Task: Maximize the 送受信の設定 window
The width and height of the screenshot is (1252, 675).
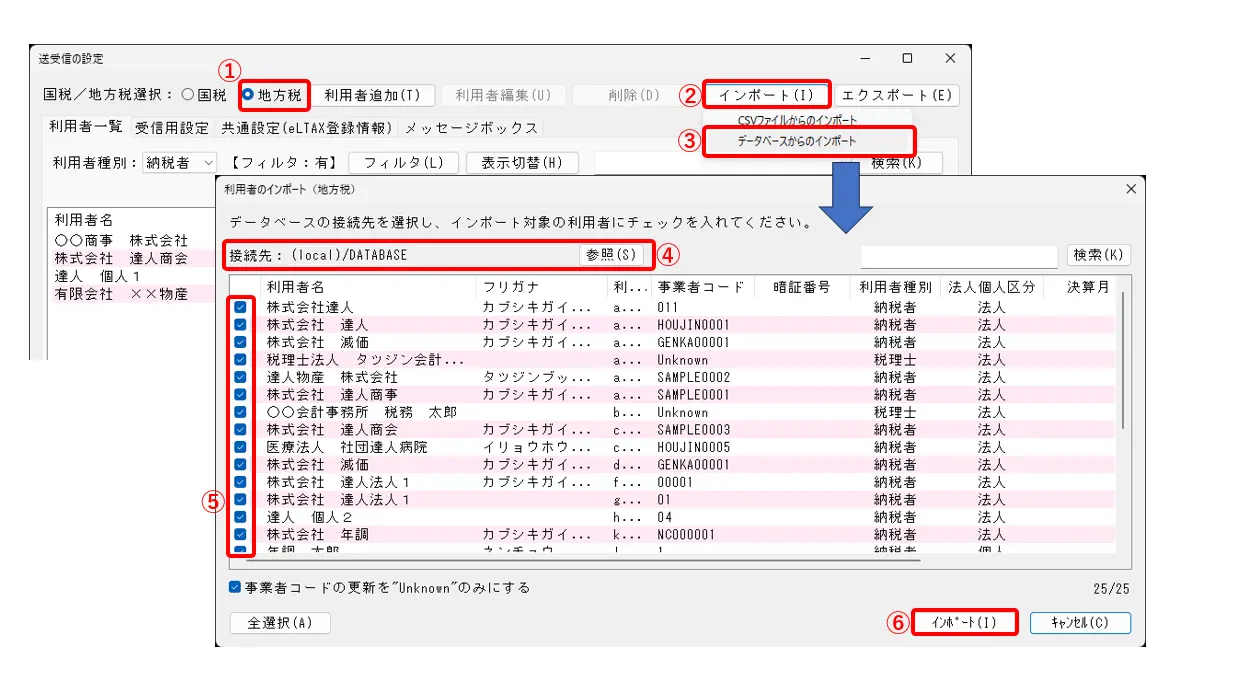Action: pyautogui.click(x=907, y=59)
